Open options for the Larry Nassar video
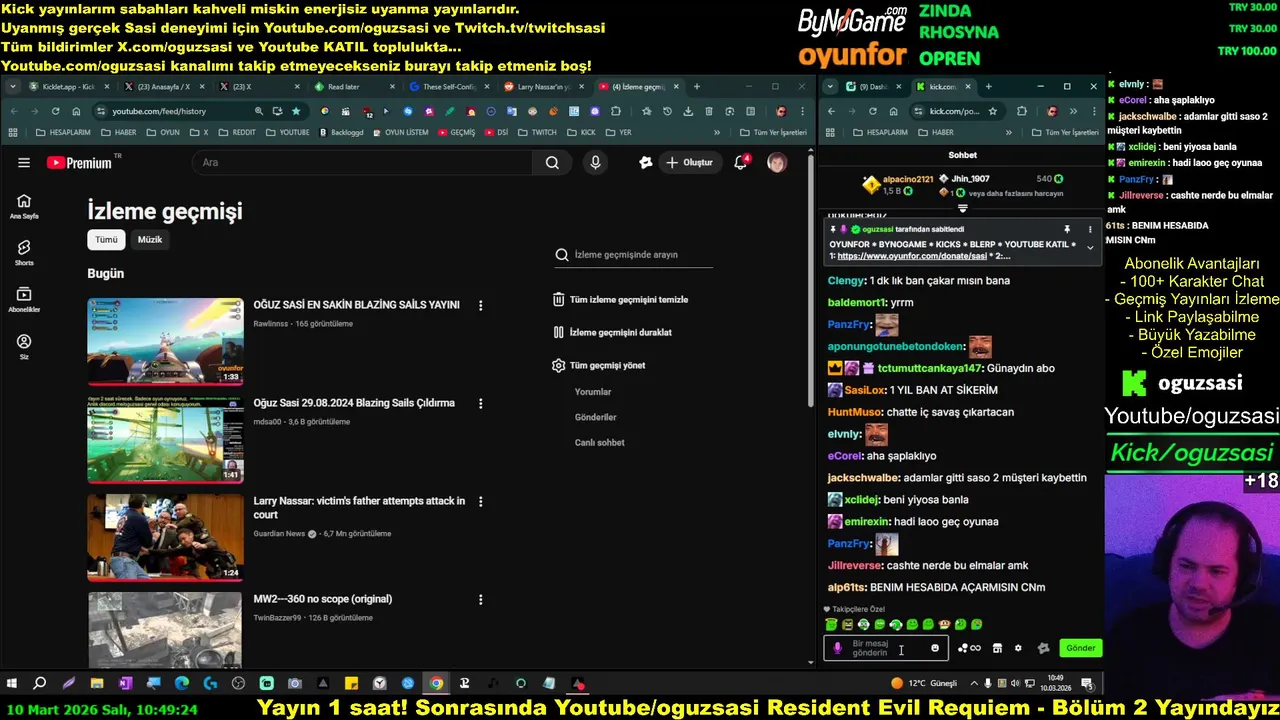Viewport: 1280px width, 720px height. 481,502
